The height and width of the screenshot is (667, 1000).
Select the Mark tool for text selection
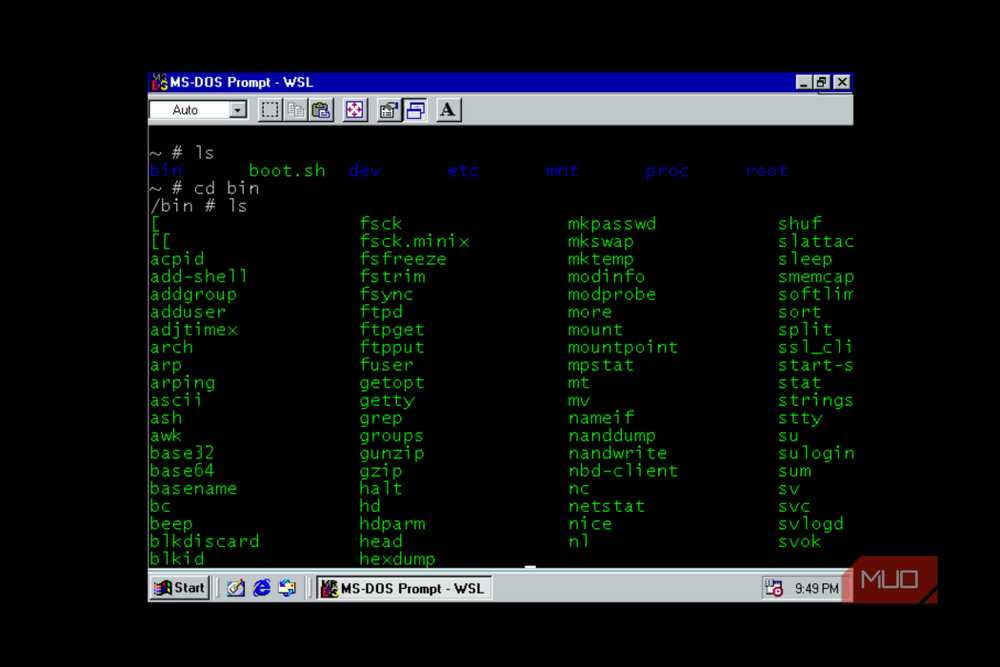[x=269, y=110]
